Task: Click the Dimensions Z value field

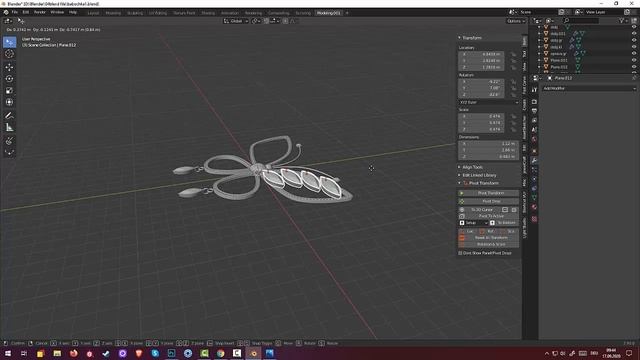Action: (x=489, y=156)
